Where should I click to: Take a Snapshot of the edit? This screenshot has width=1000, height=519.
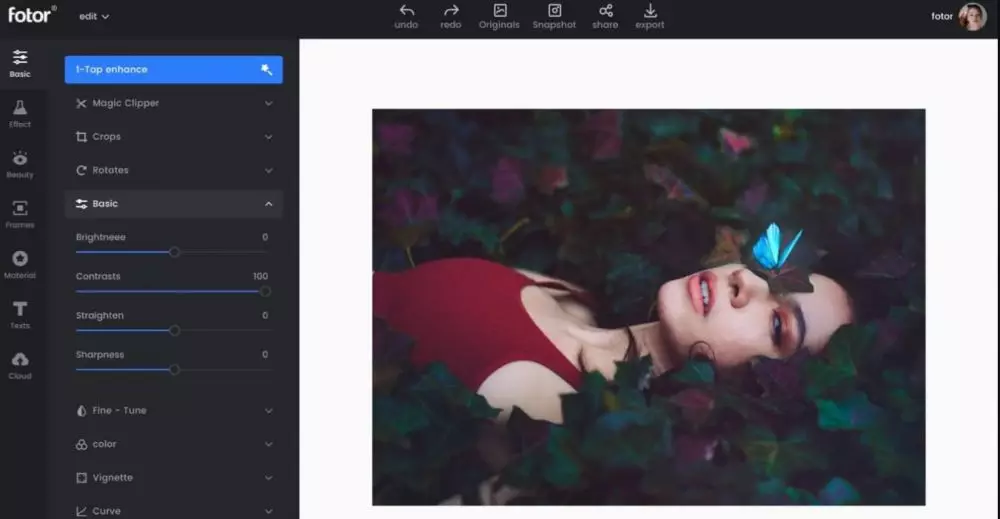554,17
